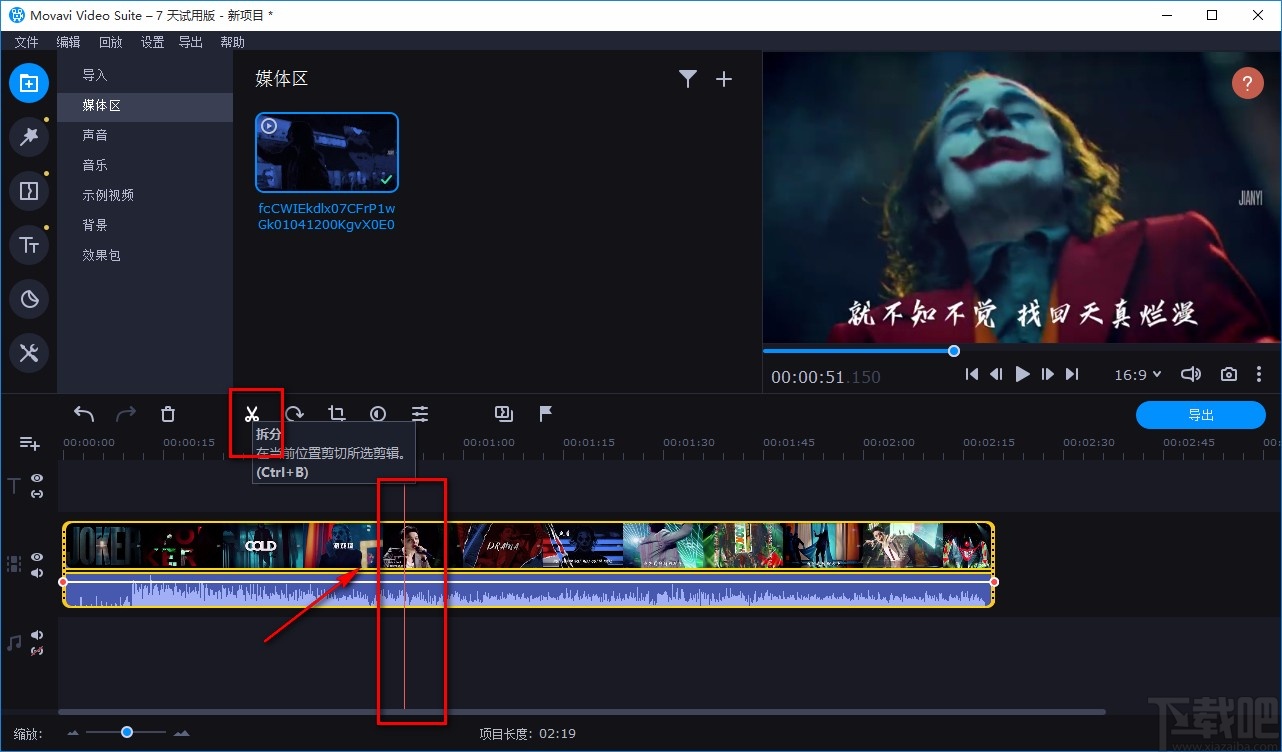This screenshot has height=752, width=1282.
Task: Zoom out timeline with small mountain icon
Action: pos(74,733)
